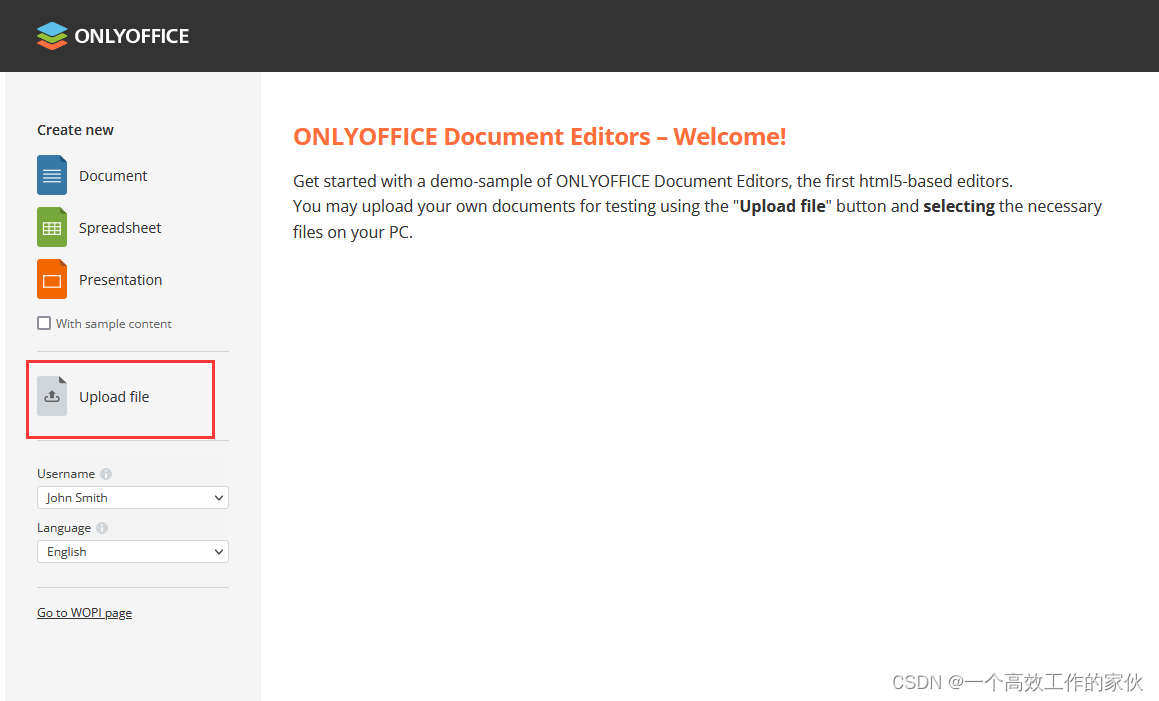This screenshot has width=1159, height=701.
Task: Click the Presentation label in the sidebar
Action: point(120,279)
